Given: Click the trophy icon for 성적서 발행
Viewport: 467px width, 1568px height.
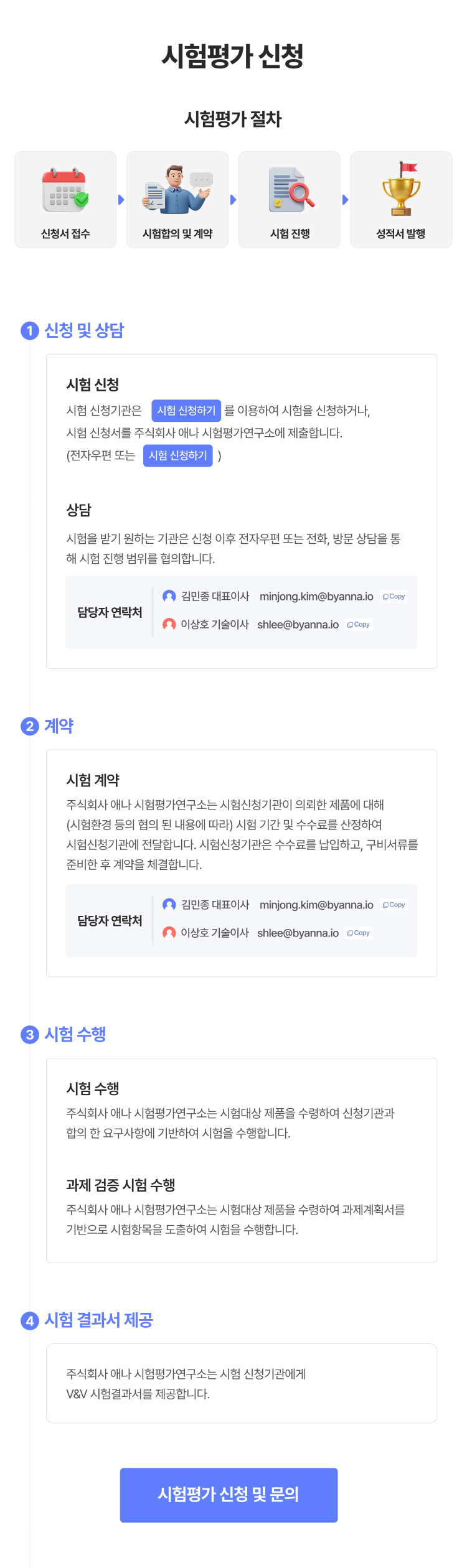Looking at the screenshot, I should pyautogui.click(x=402, y=189).
